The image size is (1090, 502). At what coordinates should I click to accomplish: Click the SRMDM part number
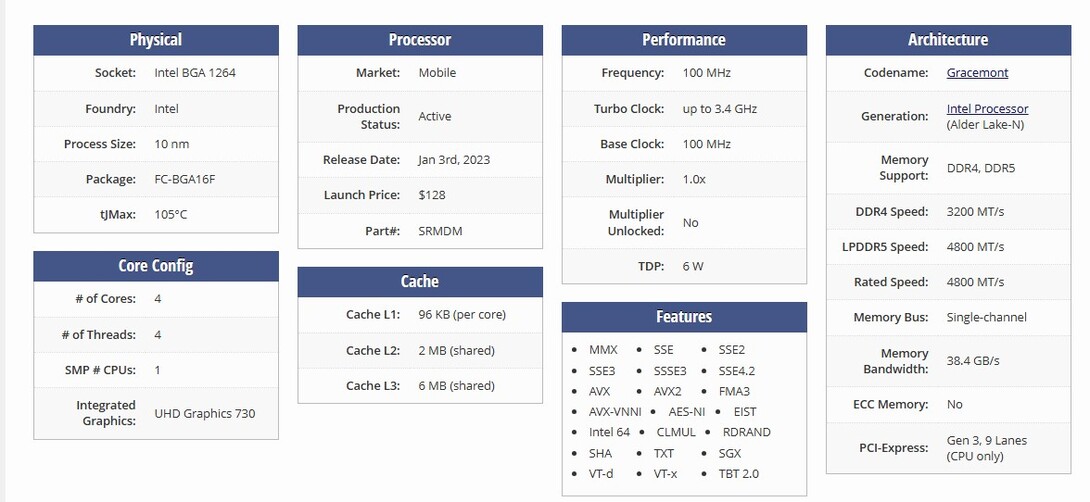[440, 231]
